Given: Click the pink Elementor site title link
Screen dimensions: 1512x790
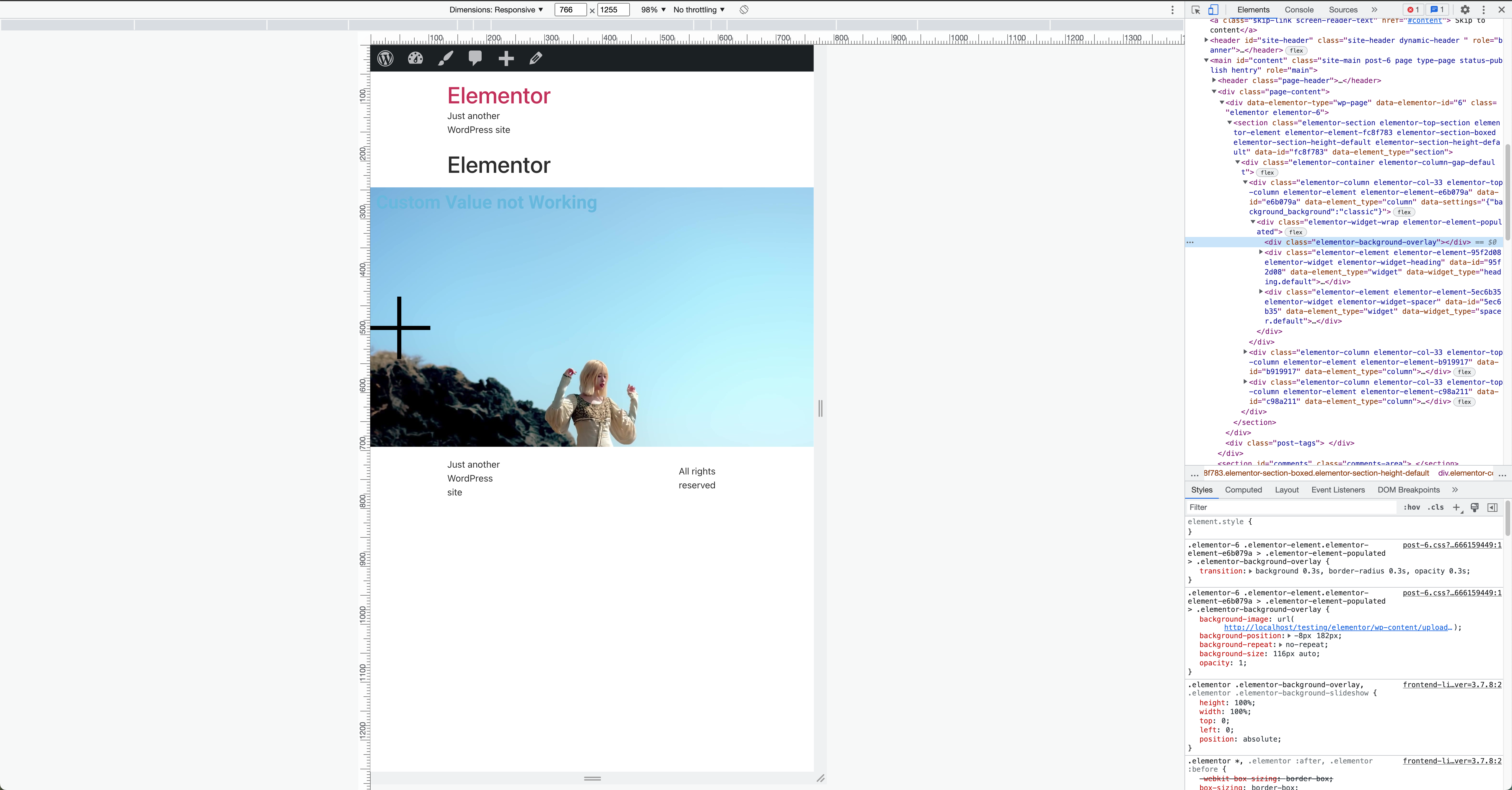Looking at the screenshot, I should pos(499,96).
